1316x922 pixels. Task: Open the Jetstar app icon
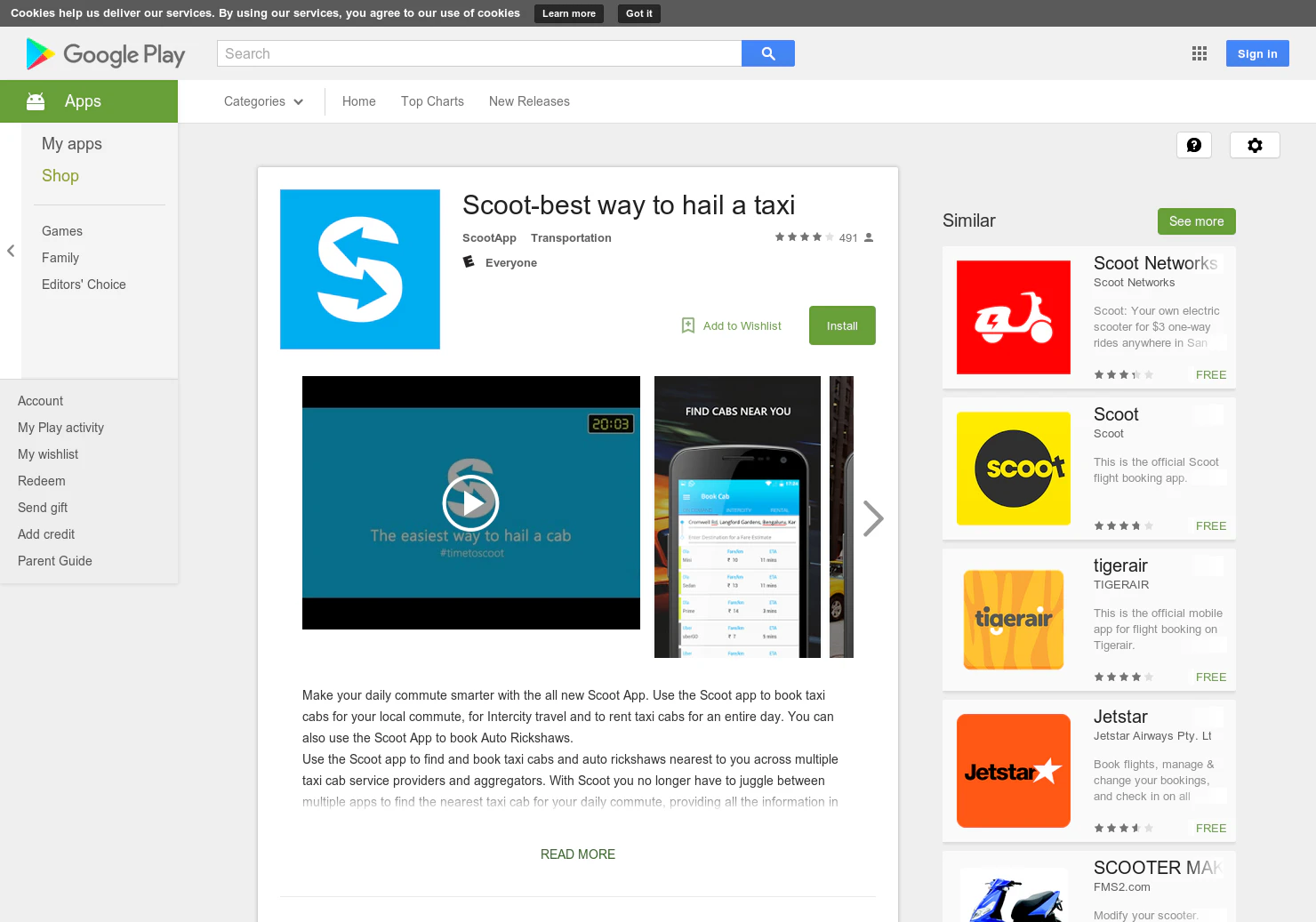(x=1014, y=771)
